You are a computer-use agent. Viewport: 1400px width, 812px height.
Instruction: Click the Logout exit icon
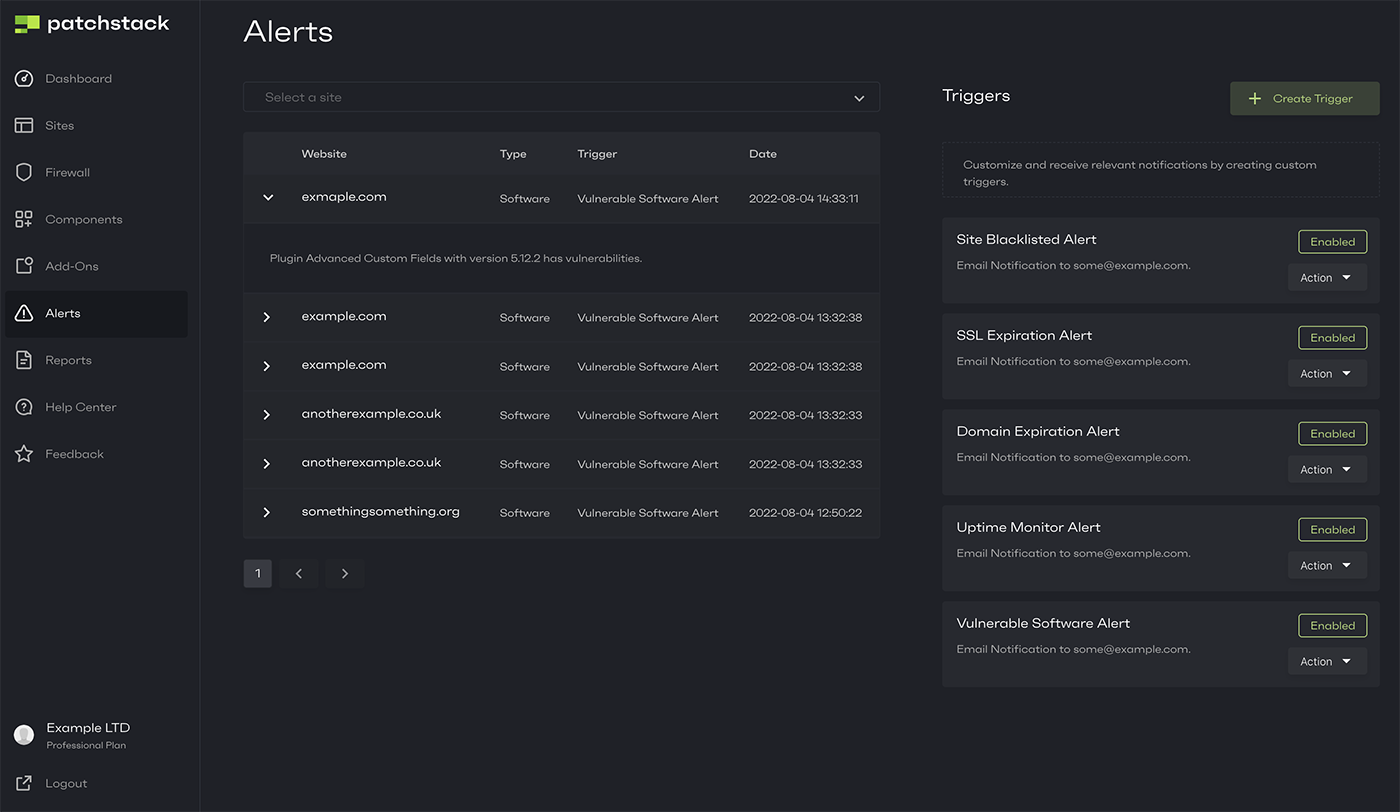click(24, 783)
